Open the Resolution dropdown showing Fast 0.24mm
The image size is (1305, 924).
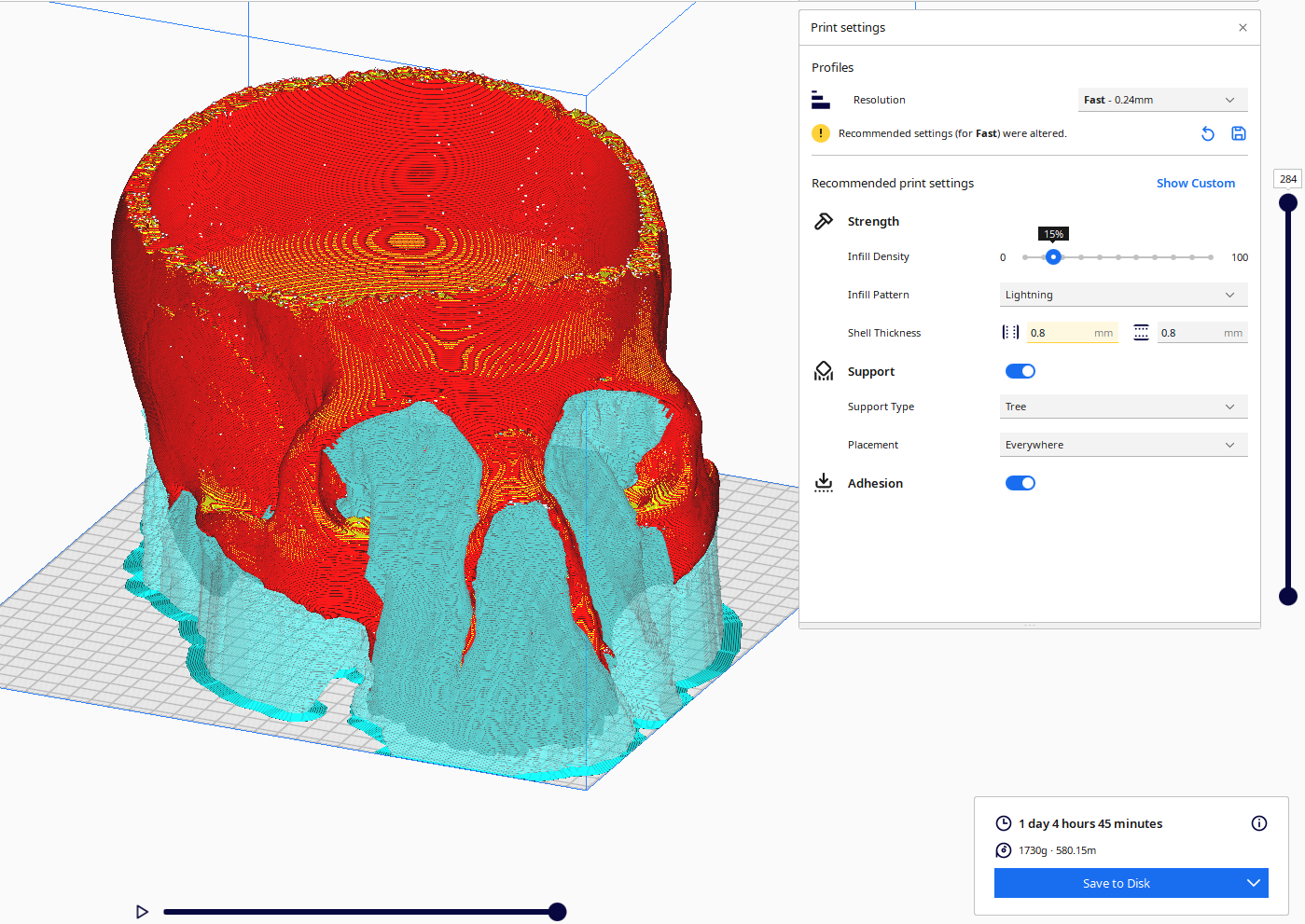tap(1162, 100)
